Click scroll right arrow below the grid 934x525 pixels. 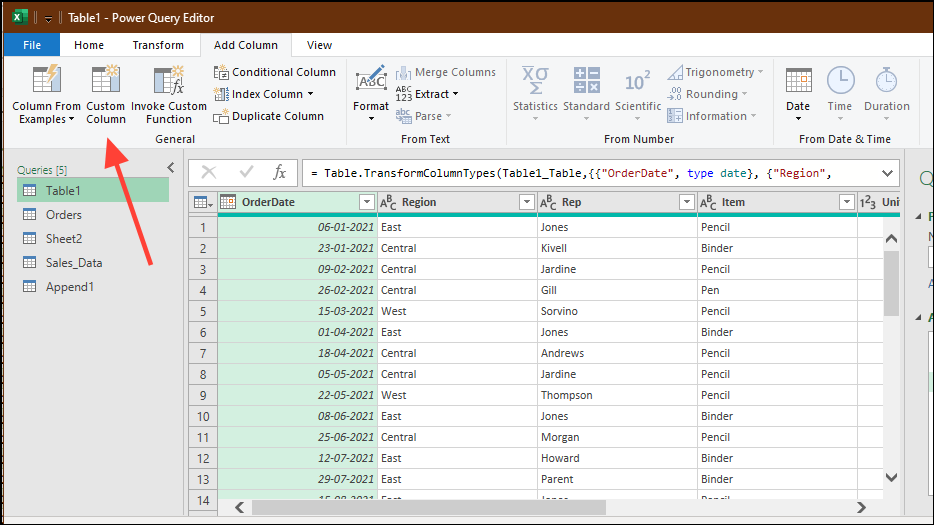861,507
